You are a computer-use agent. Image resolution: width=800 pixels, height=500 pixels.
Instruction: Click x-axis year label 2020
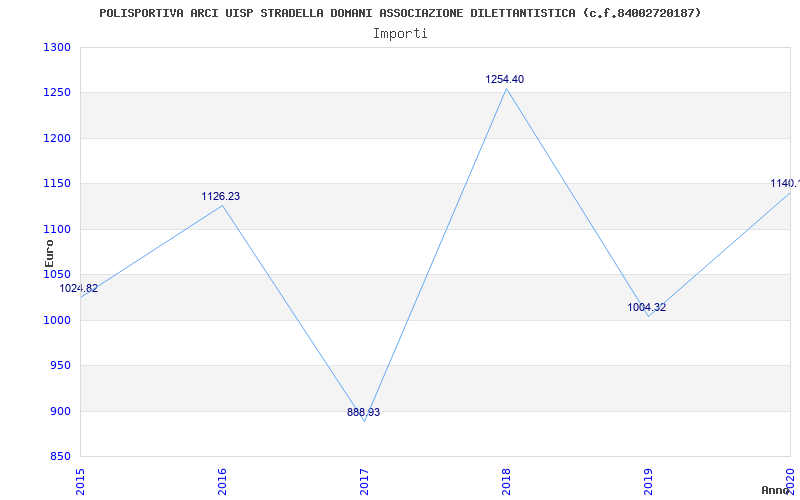click(x=790, y=480)
